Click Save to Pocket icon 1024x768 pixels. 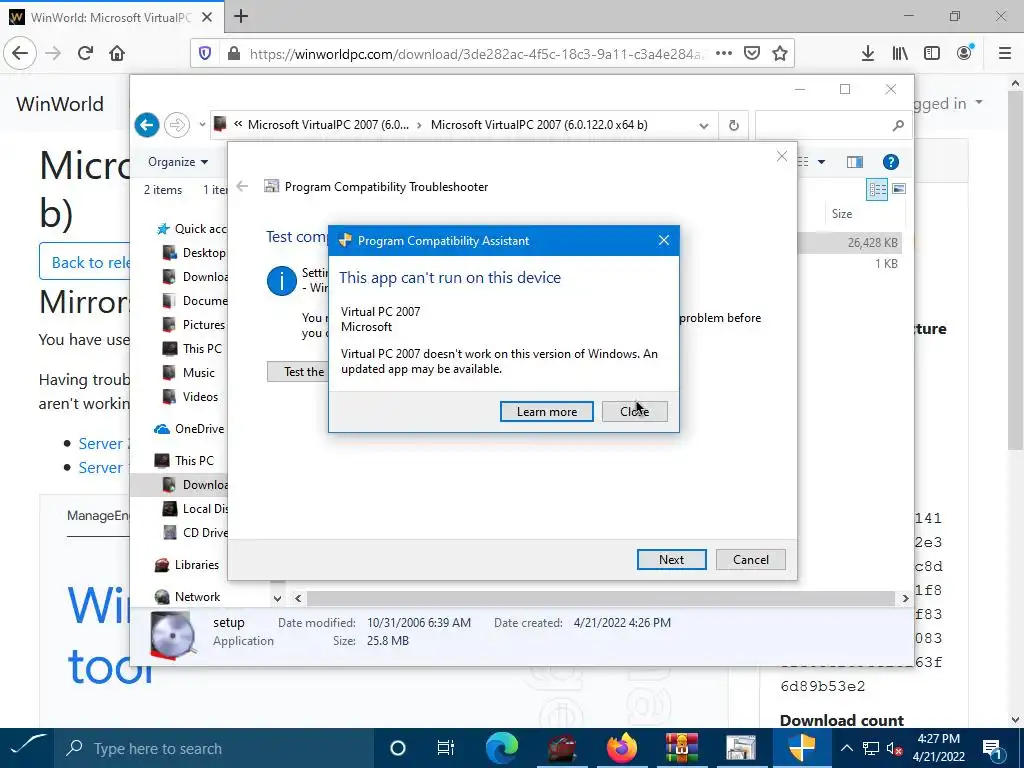(x=752, y=54)
